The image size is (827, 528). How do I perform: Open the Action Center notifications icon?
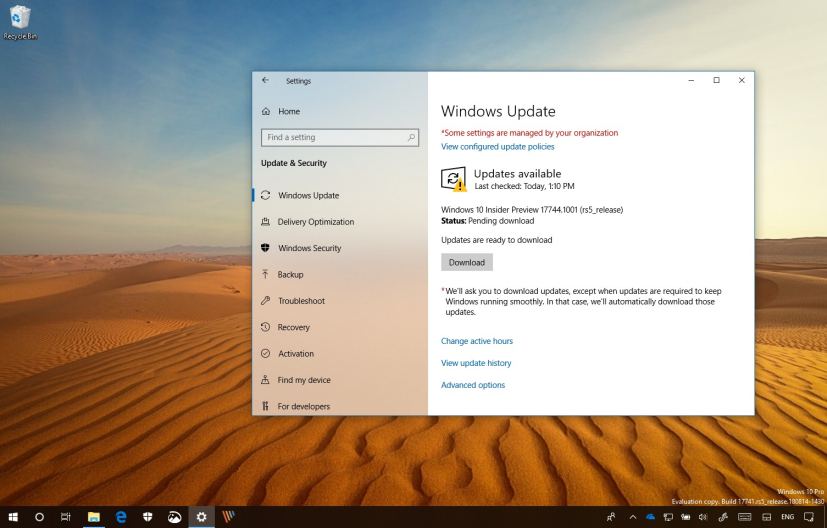[809, 517]
